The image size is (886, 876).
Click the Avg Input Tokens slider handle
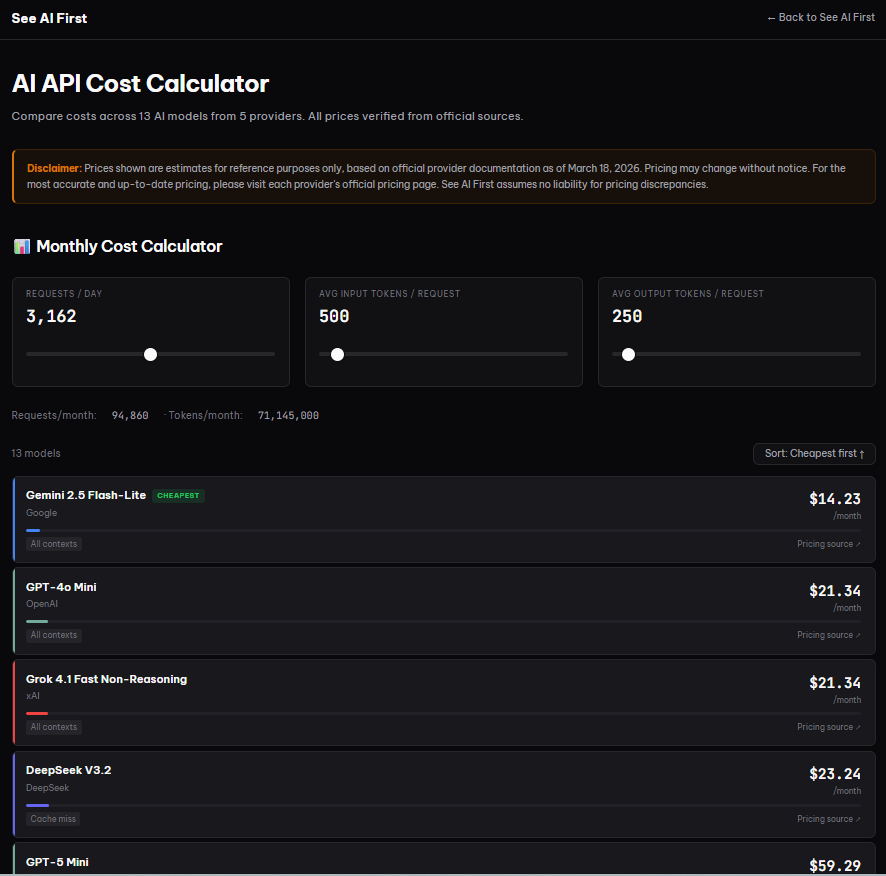point(337,354)
